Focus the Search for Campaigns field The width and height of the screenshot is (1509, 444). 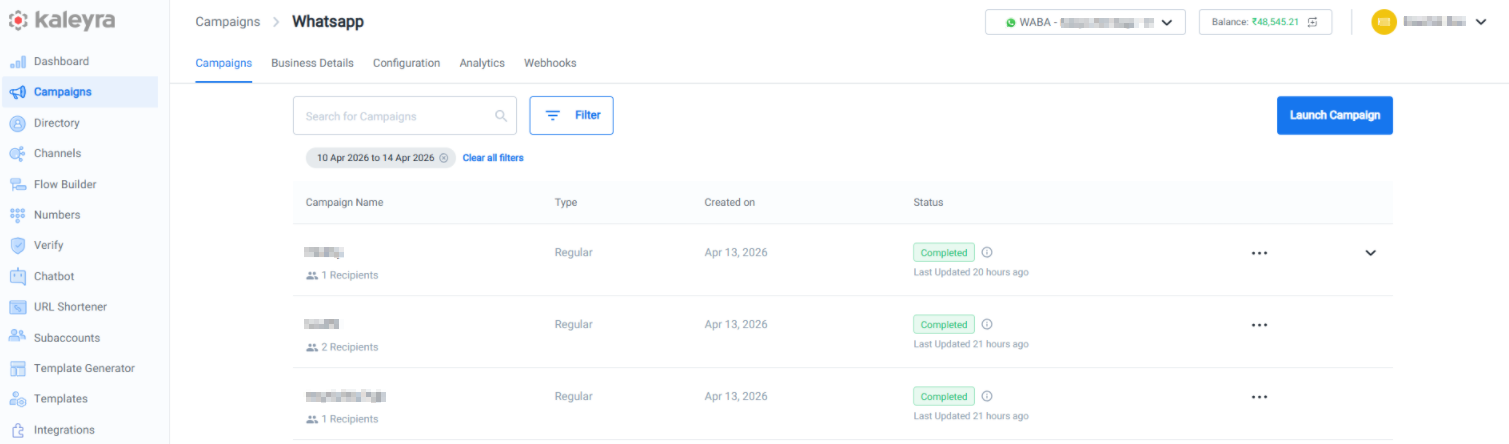(405, 116)
